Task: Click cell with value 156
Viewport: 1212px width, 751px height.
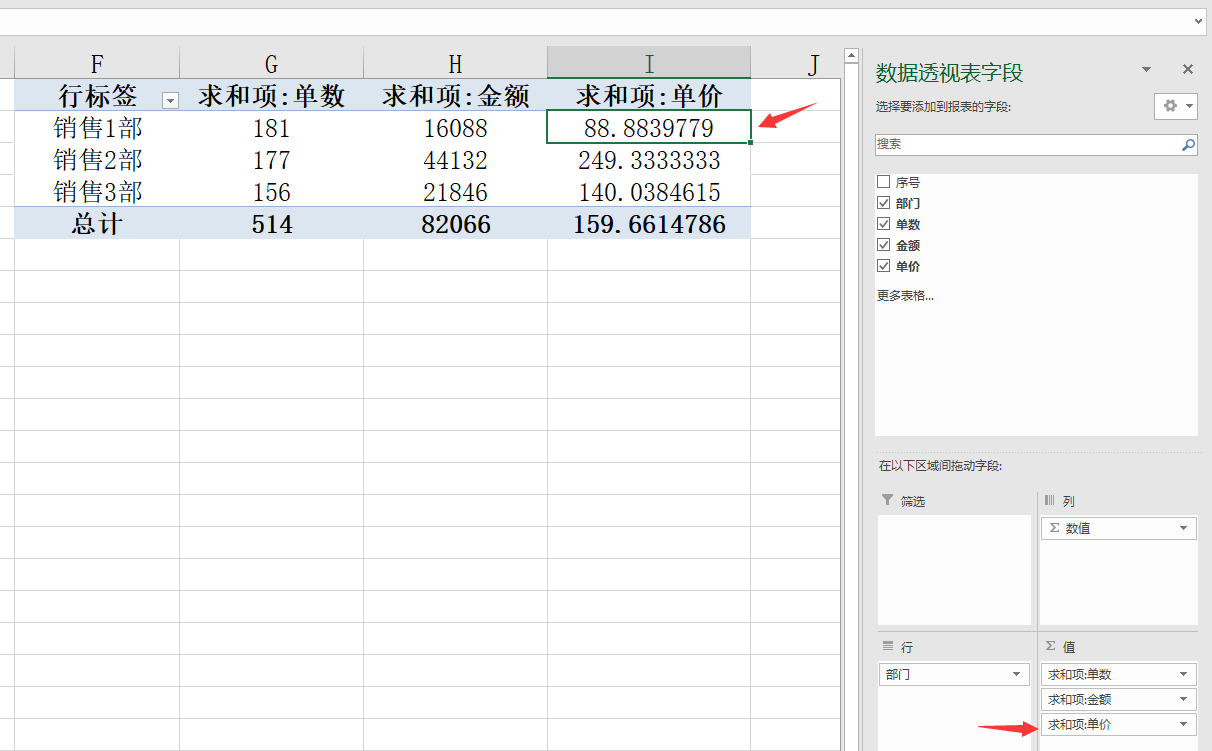Action: [272, 191]
